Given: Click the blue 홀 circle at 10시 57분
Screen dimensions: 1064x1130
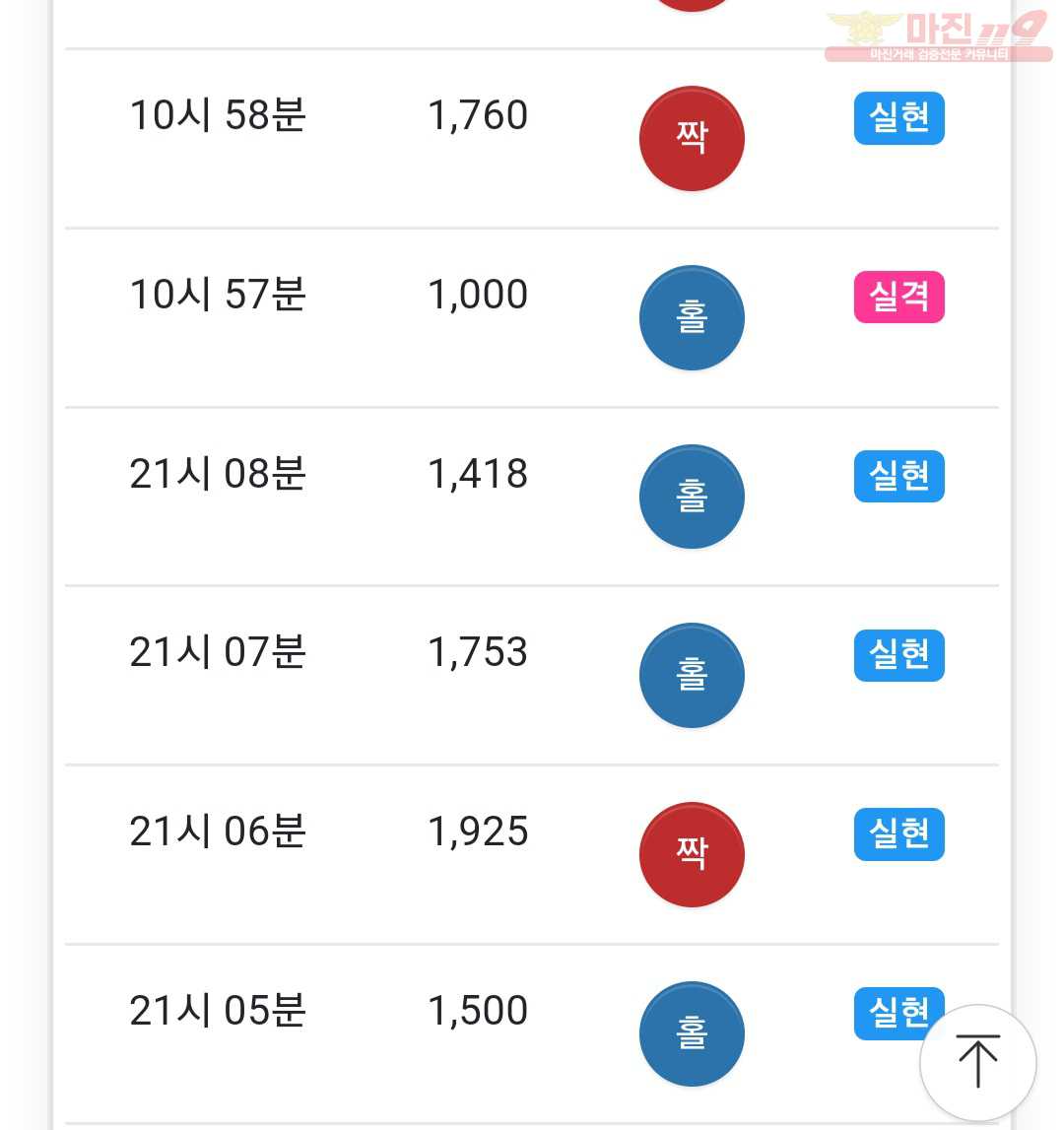Looking at the screenshot, I should 692,318.
